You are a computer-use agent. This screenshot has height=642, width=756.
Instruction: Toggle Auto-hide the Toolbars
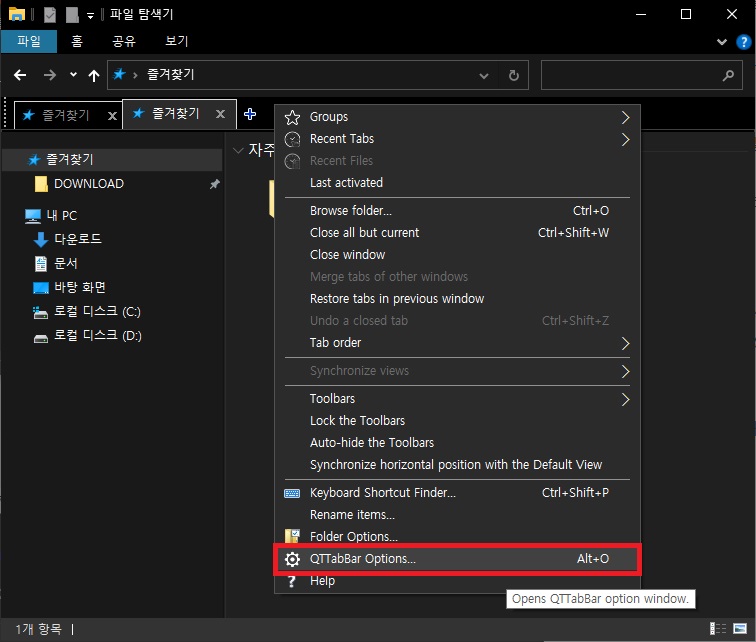pyautogui.click(x=457, y=442)
